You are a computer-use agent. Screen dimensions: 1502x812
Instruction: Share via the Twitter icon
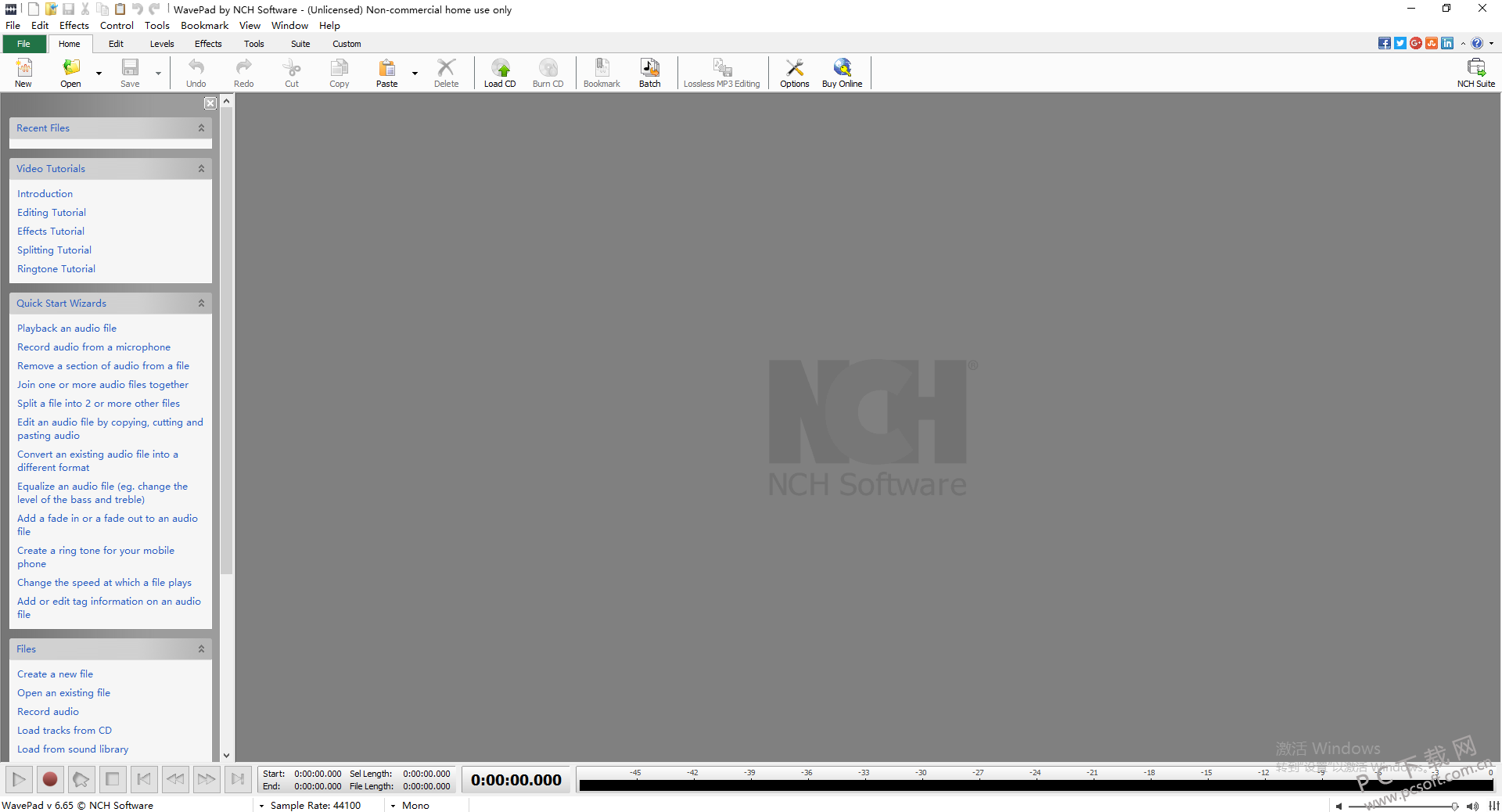pos(1400,43)
